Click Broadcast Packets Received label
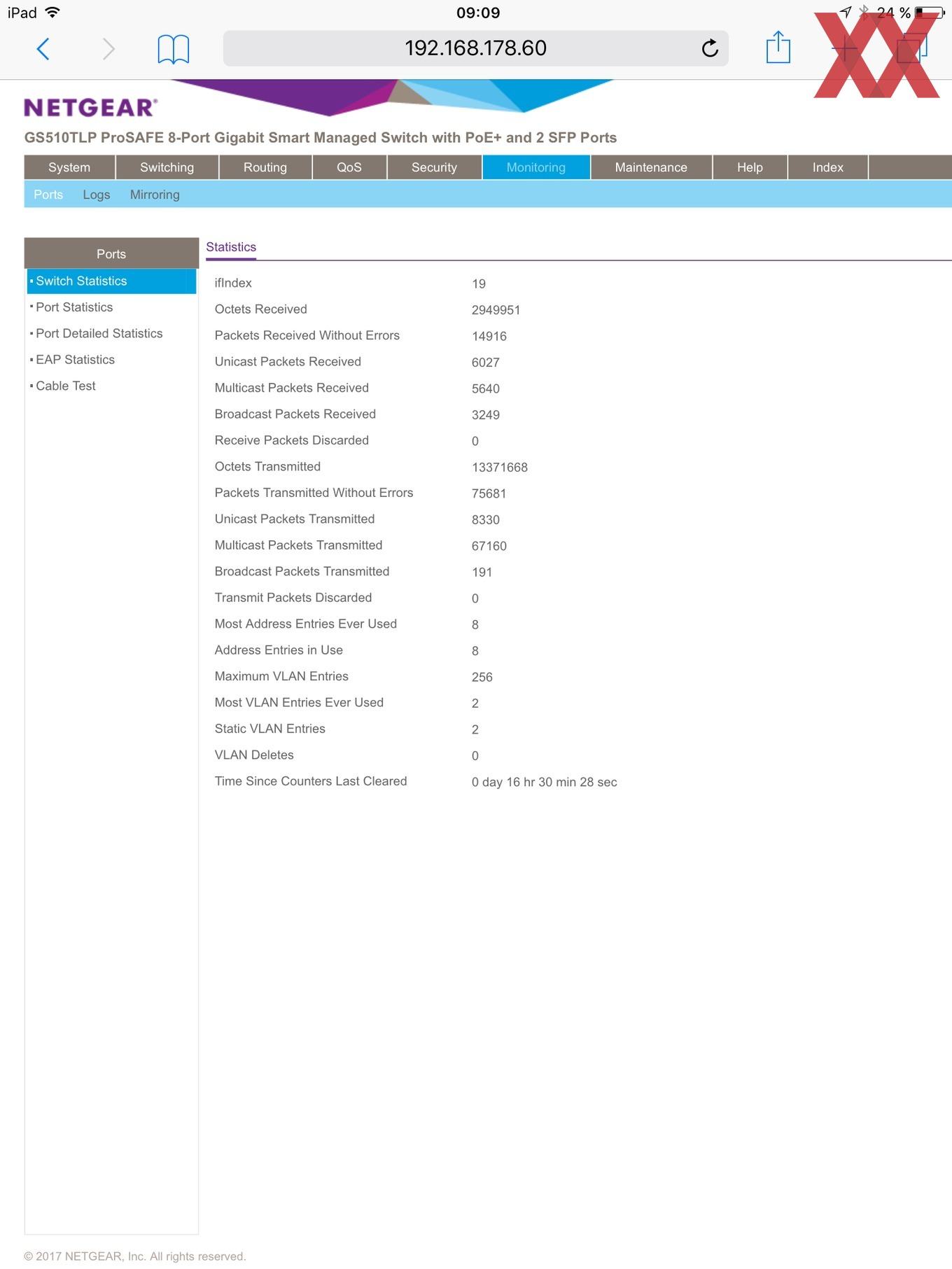 click(295, 414)
